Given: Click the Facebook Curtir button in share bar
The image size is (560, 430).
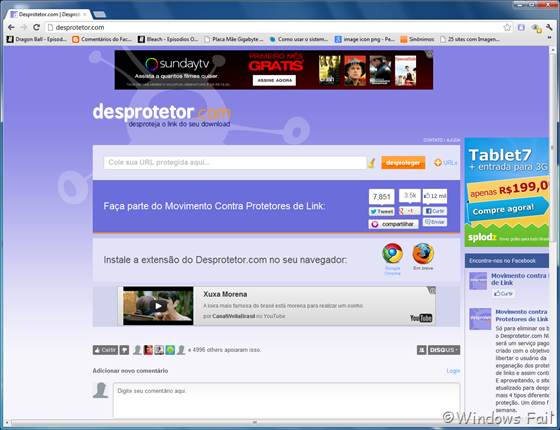Looking at the screenshot, I should tap(435, 211).
